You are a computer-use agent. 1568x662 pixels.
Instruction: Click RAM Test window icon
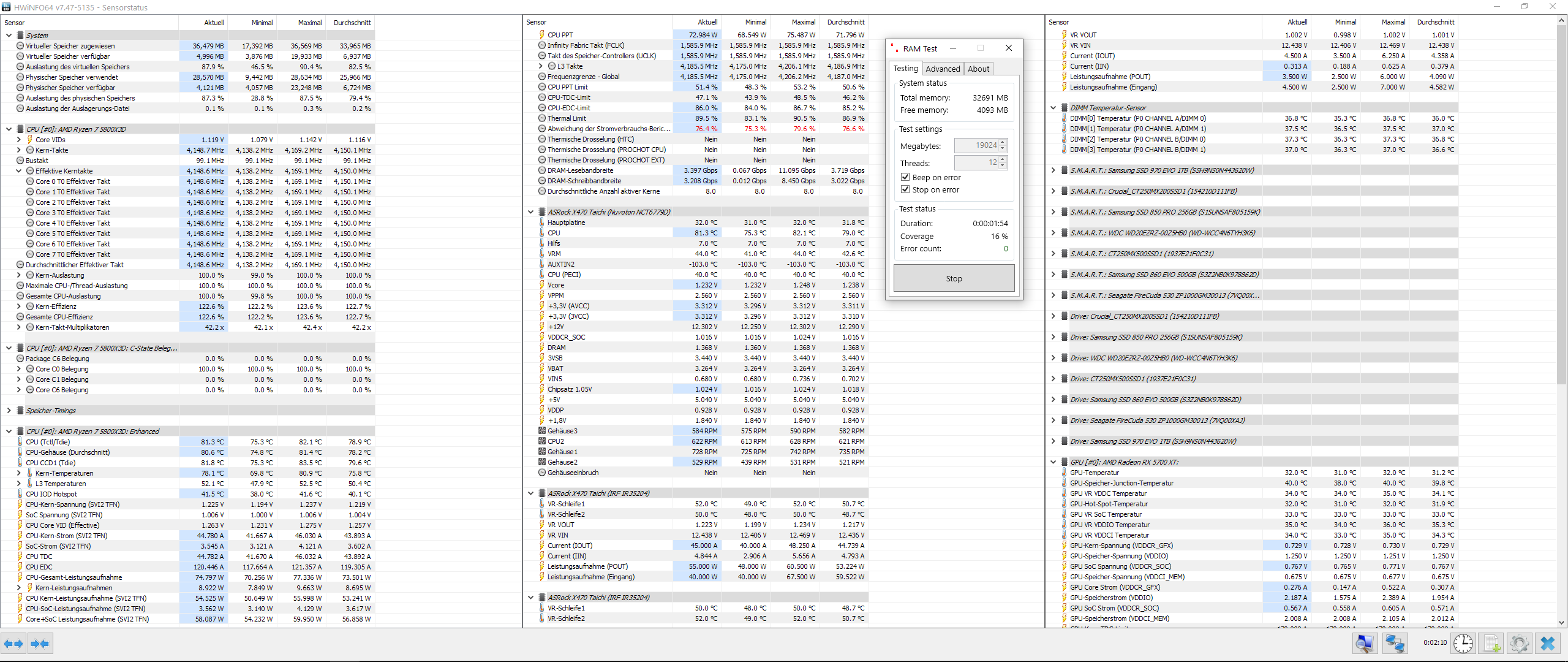click(894, 48)
